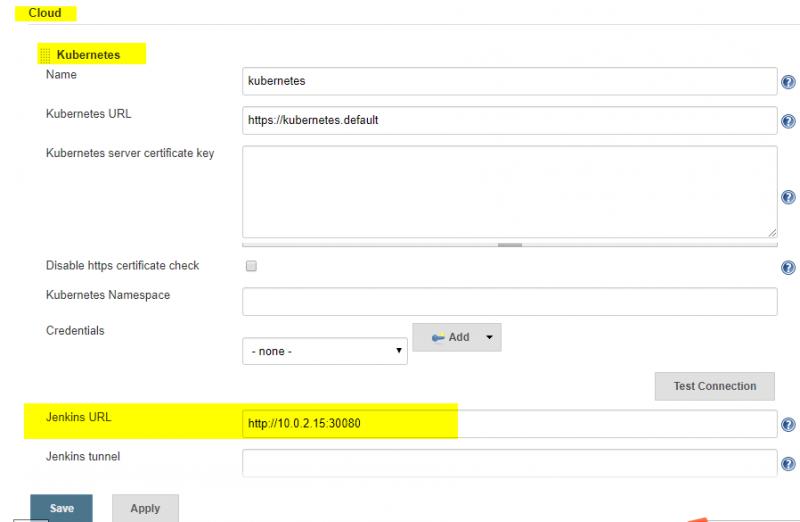Viewport: 800px width, 522px height.
Task: Focus the Kubernetes URL input field
Action: (509, 120)
